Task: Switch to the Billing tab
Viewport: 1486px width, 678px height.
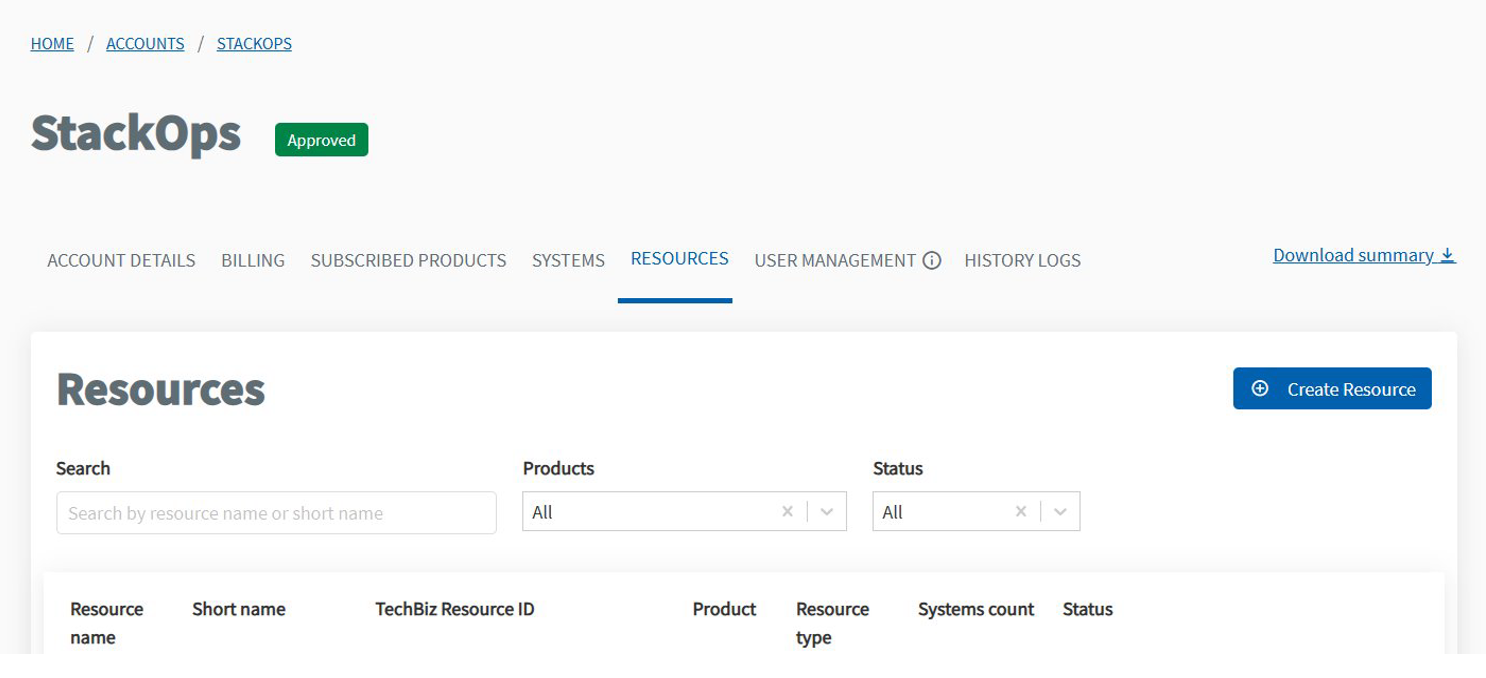Action: (x=252, y=260)
